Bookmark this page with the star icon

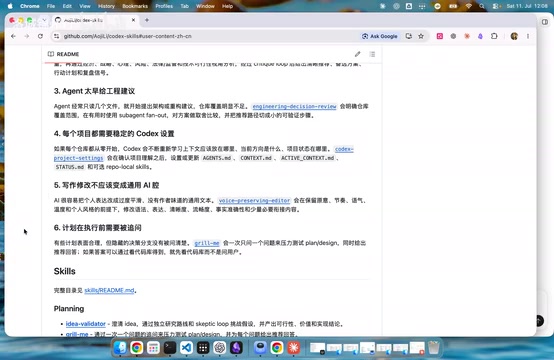click(421, 36)
